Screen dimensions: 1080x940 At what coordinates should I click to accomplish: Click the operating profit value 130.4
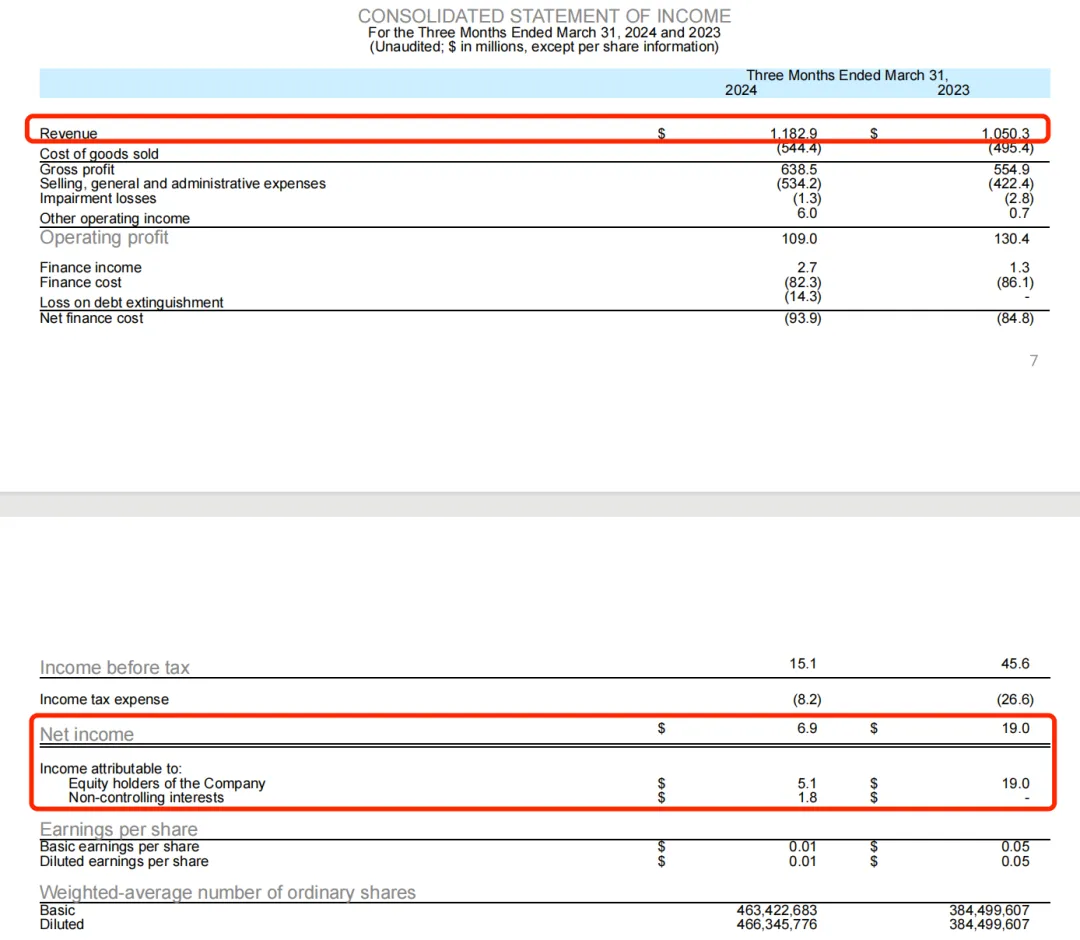pyautogui.click(x=1011, y=239)
